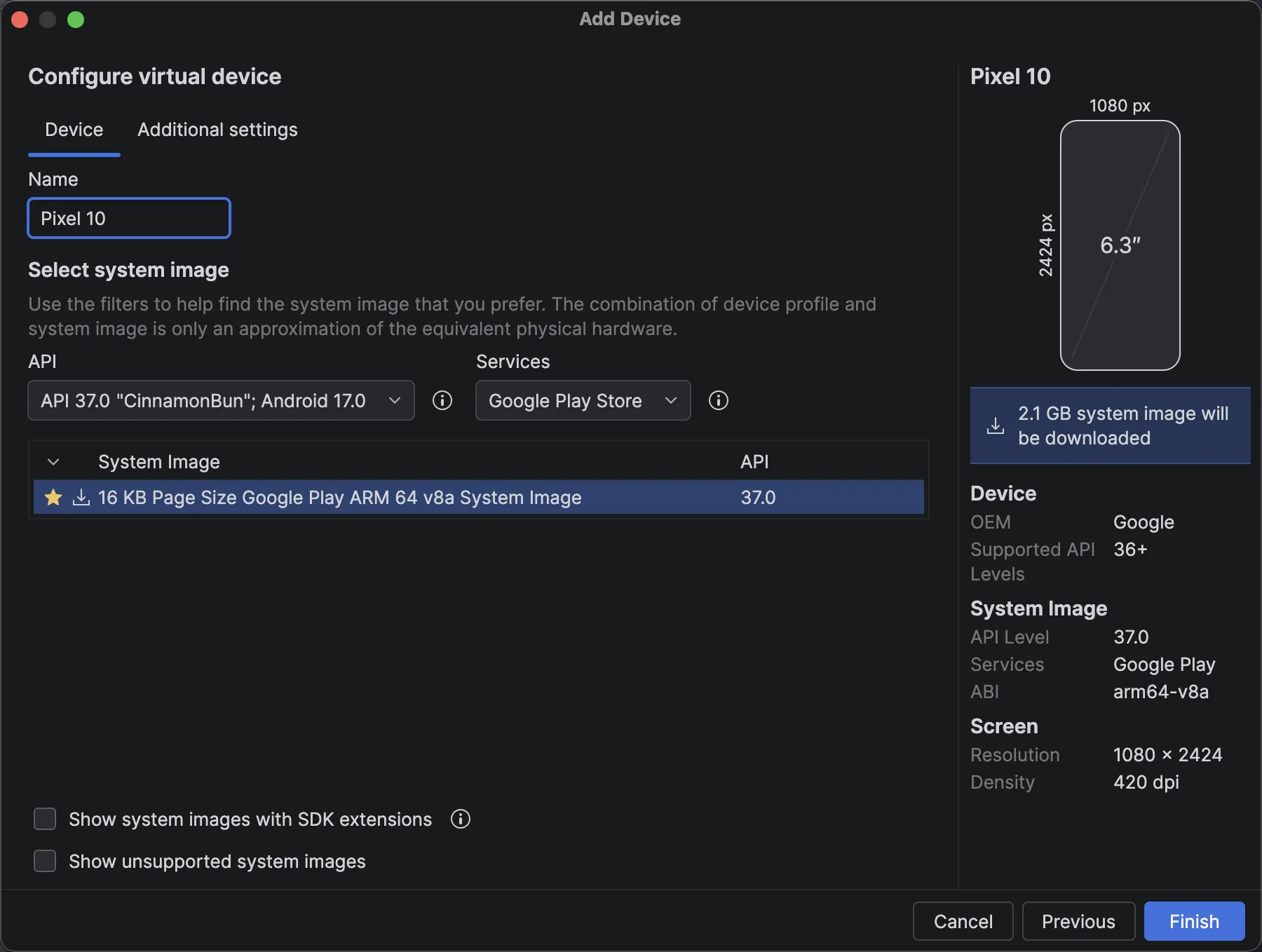
Task: Click the 1080 × 2424 resolution value
Action: [x=1167, y=755]
